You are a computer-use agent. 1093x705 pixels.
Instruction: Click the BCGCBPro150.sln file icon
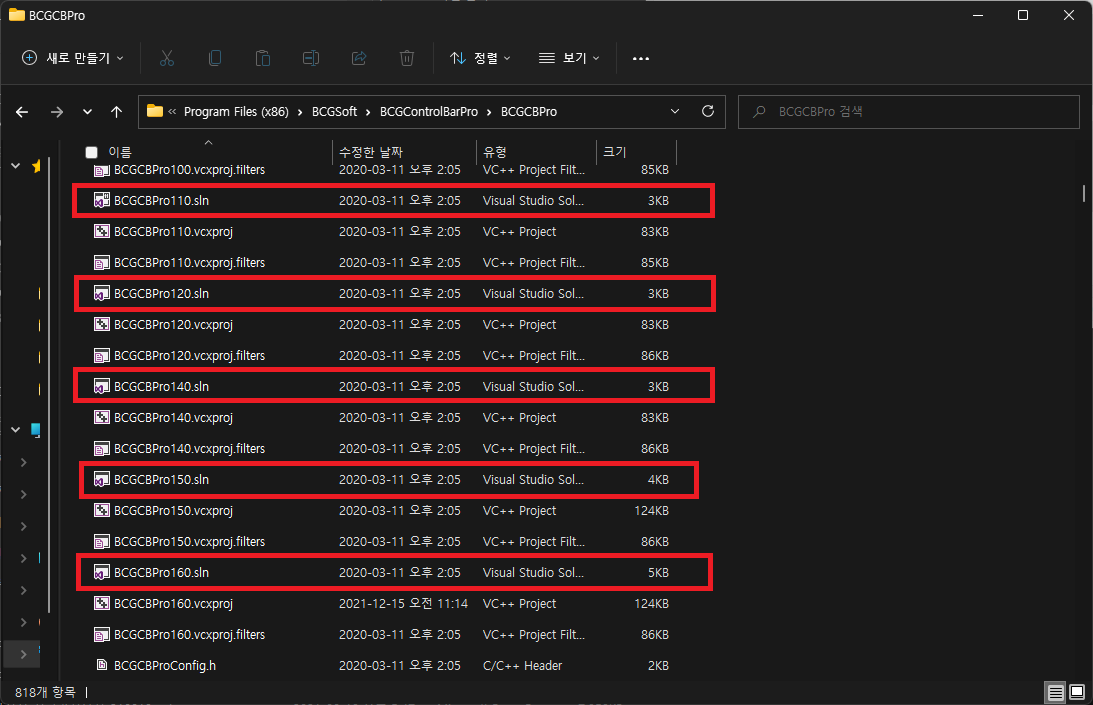102,480
